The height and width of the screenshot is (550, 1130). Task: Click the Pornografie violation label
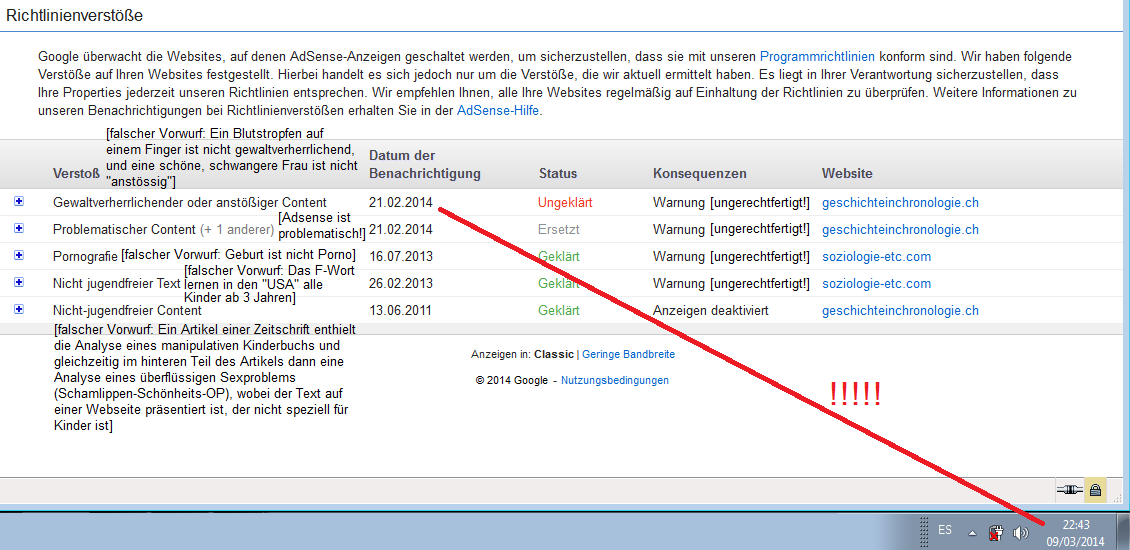(x=85, y=257)
